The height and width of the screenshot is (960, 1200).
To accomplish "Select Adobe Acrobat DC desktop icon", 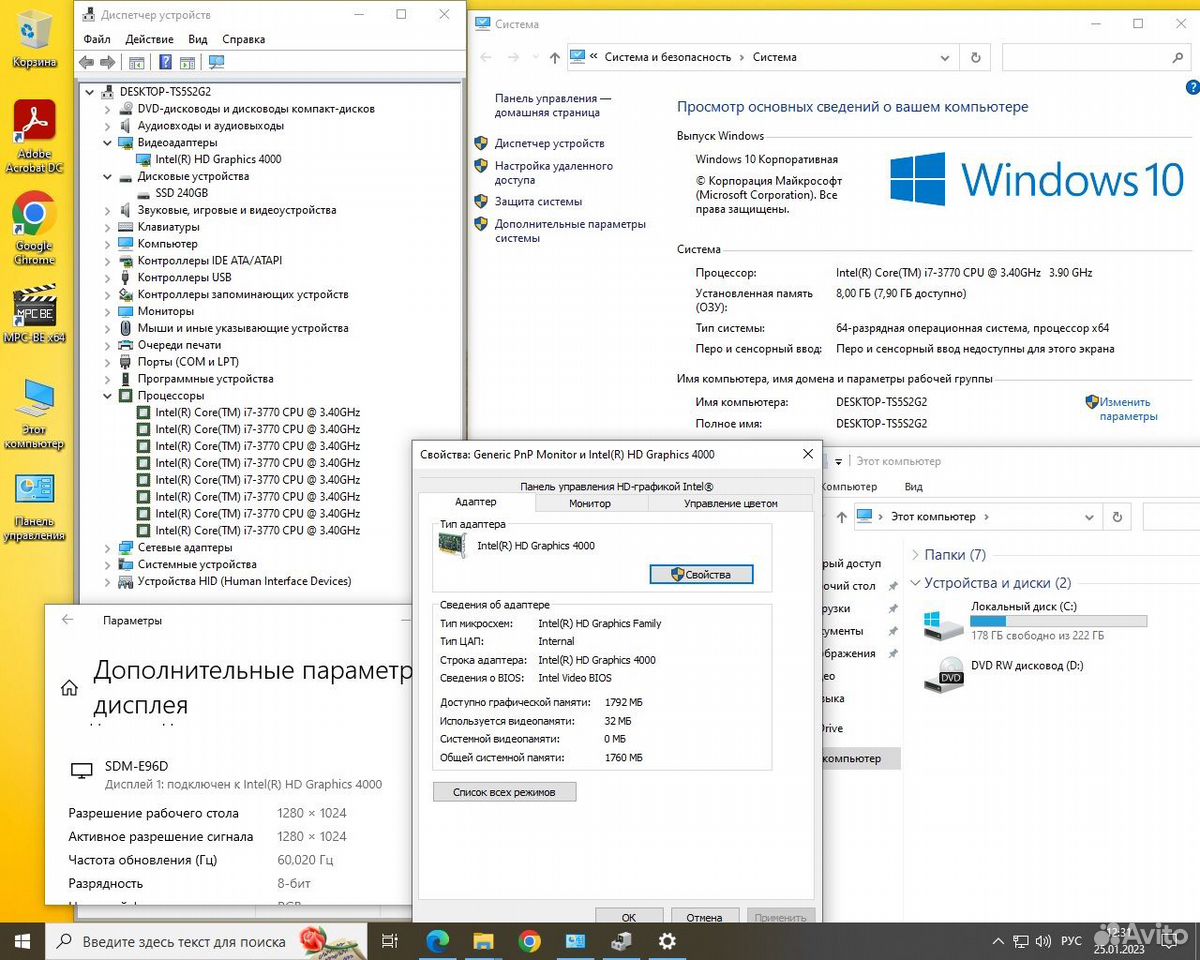I will pos(35,138).
